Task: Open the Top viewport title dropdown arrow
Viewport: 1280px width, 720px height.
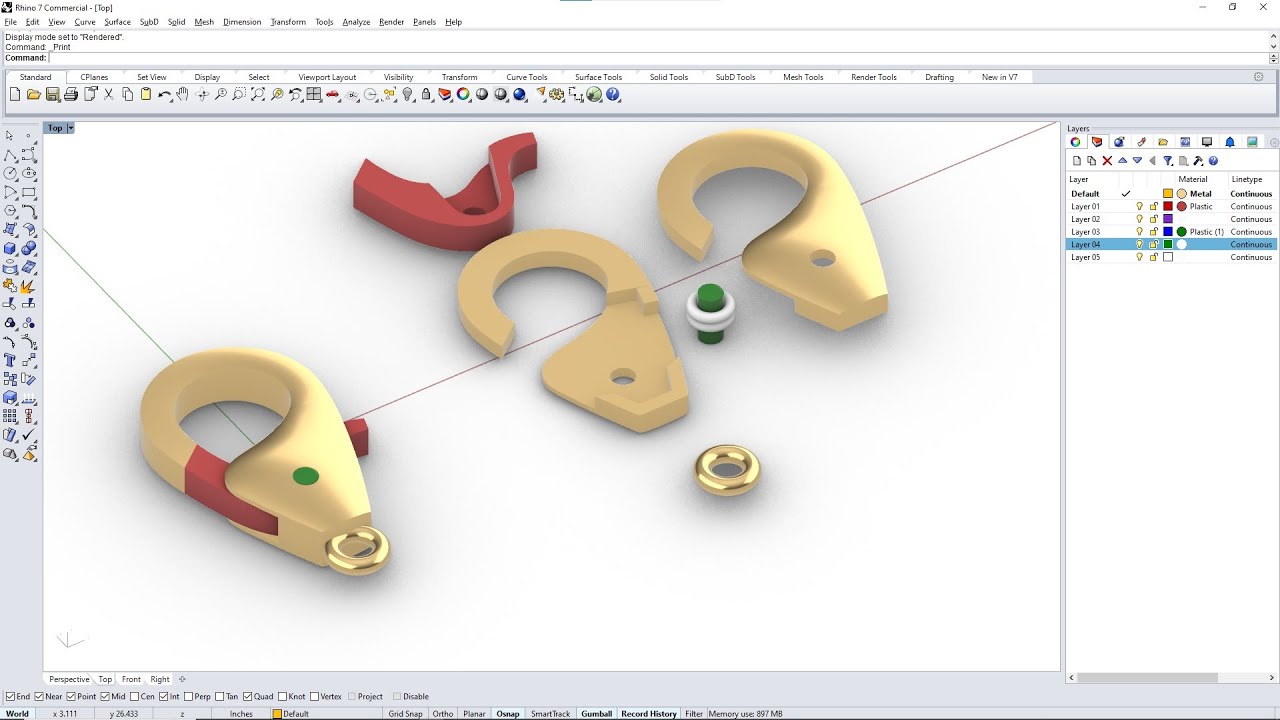Action: 70,128
